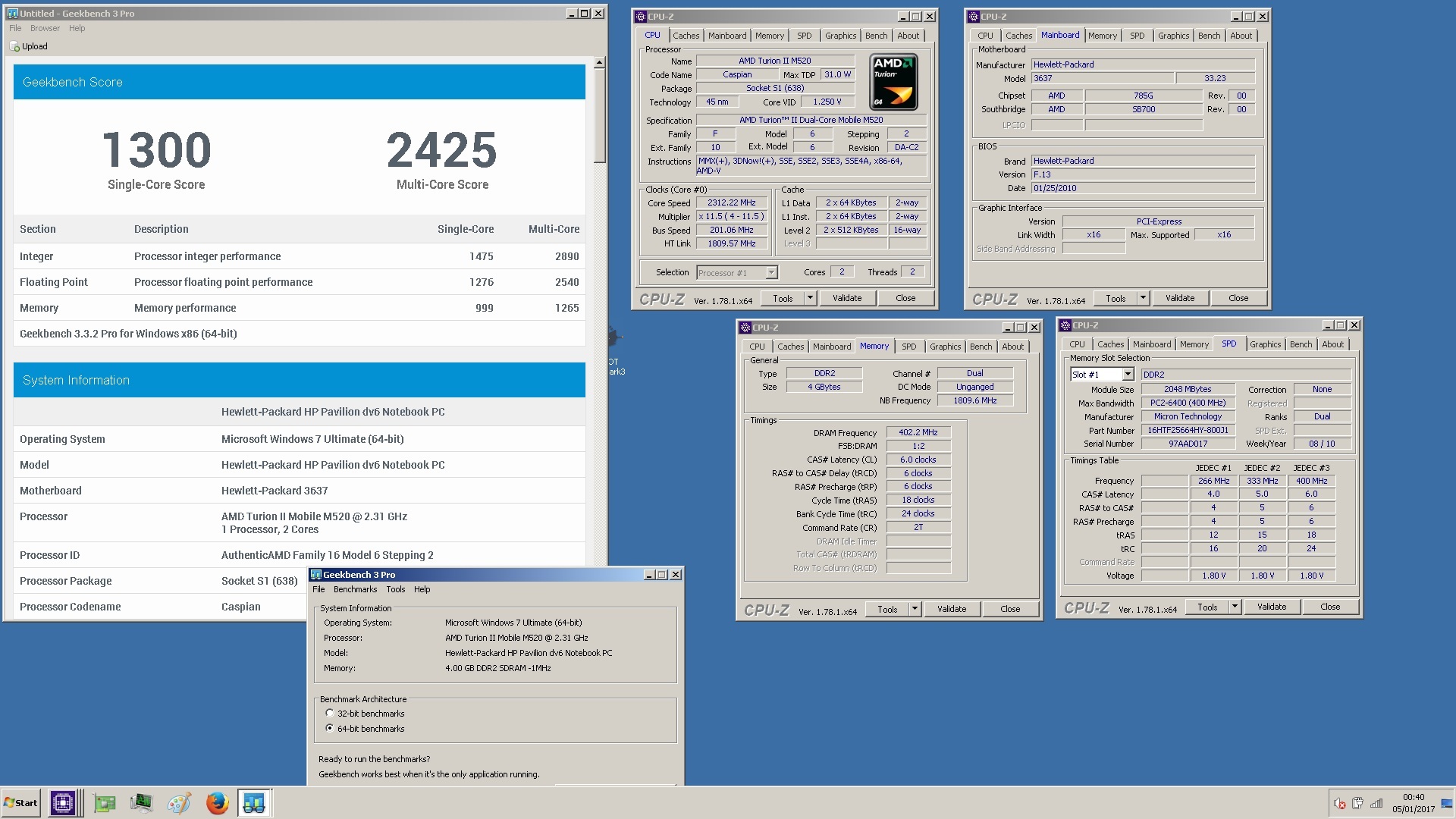Click the CPU-Z Memory window title icon
Viewport: 1456px width, 819px height.
coord(745,328)
